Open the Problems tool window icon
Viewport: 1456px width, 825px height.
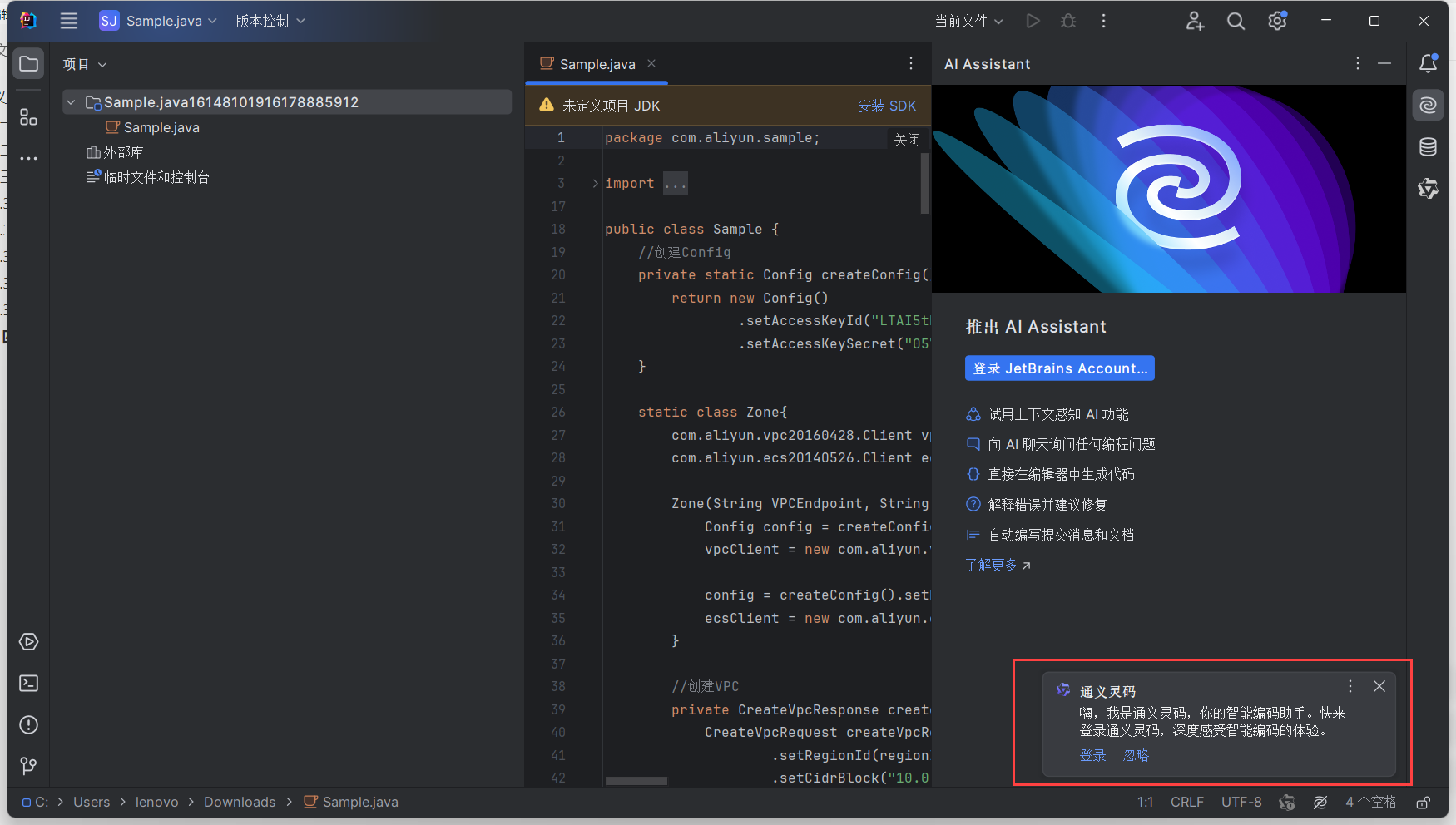29,725
